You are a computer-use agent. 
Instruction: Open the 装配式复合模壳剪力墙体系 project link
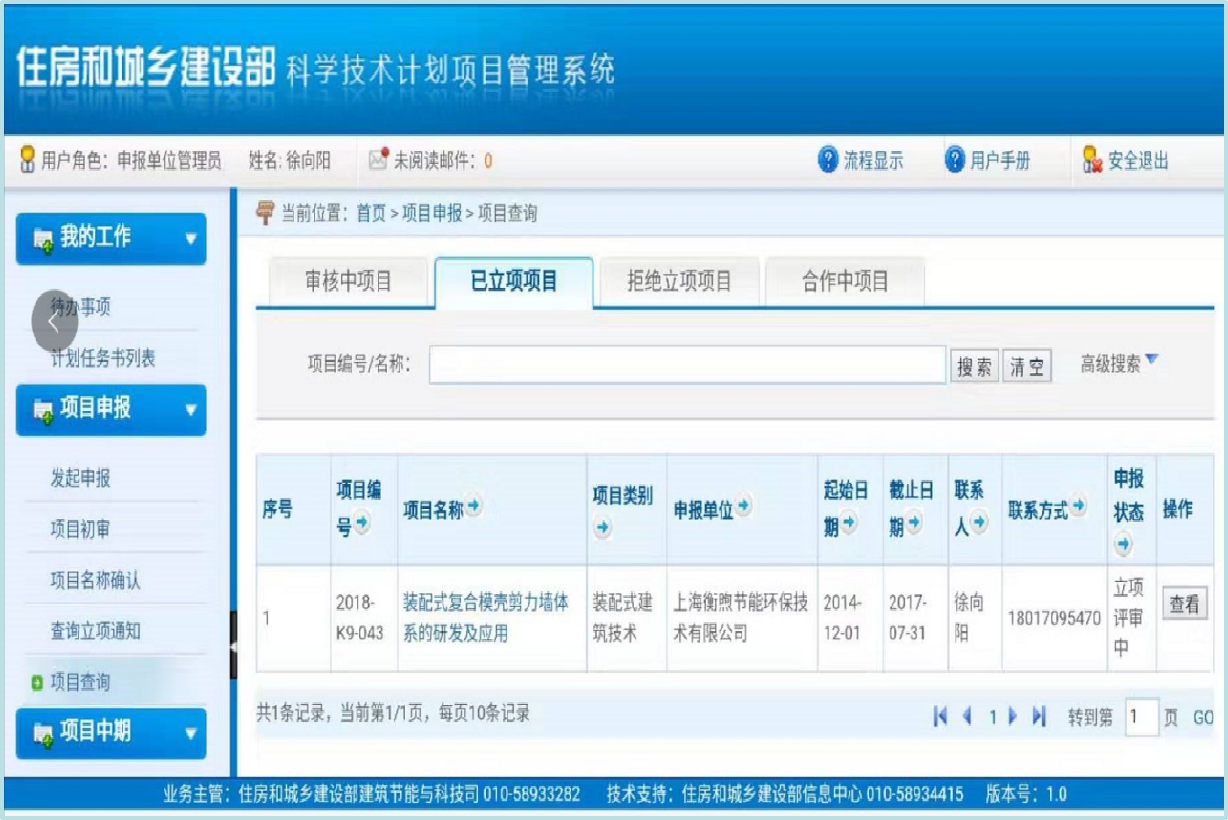click(x=485, y=617)
